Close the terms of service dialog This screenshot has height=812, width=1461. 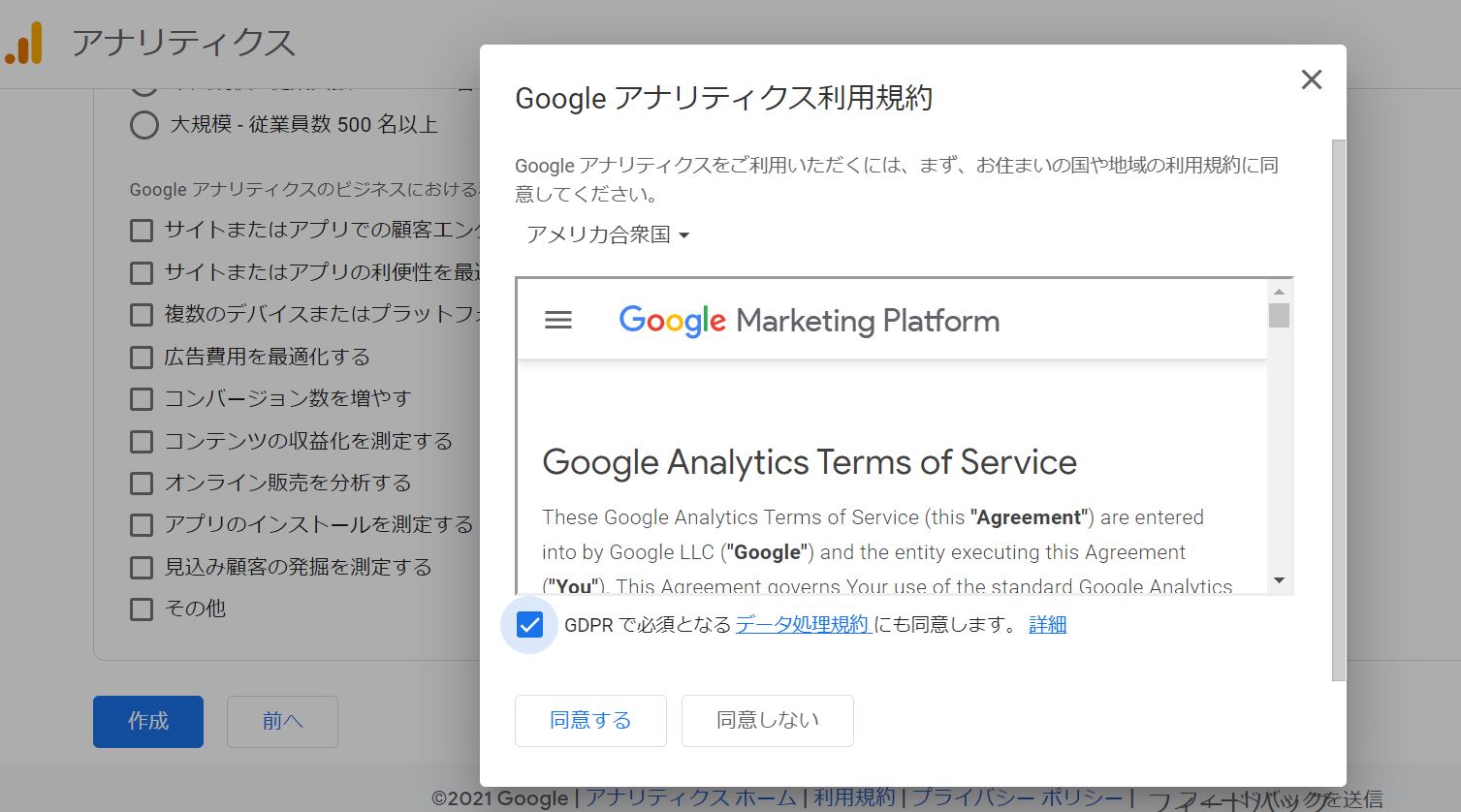point(1311,79)
